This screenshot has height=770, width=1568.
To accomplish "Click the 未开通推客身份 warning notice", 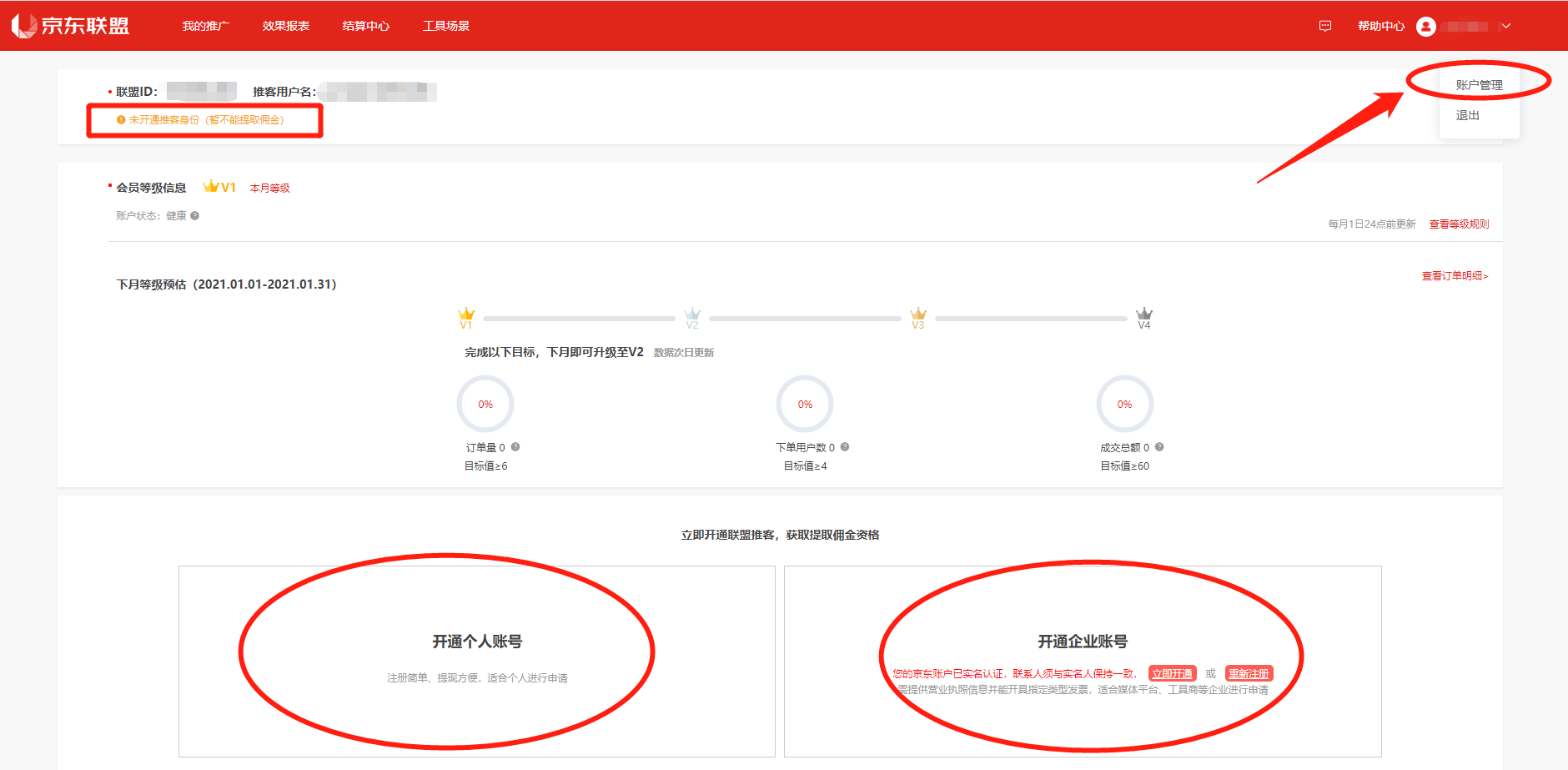I will [x=200, y=120].
